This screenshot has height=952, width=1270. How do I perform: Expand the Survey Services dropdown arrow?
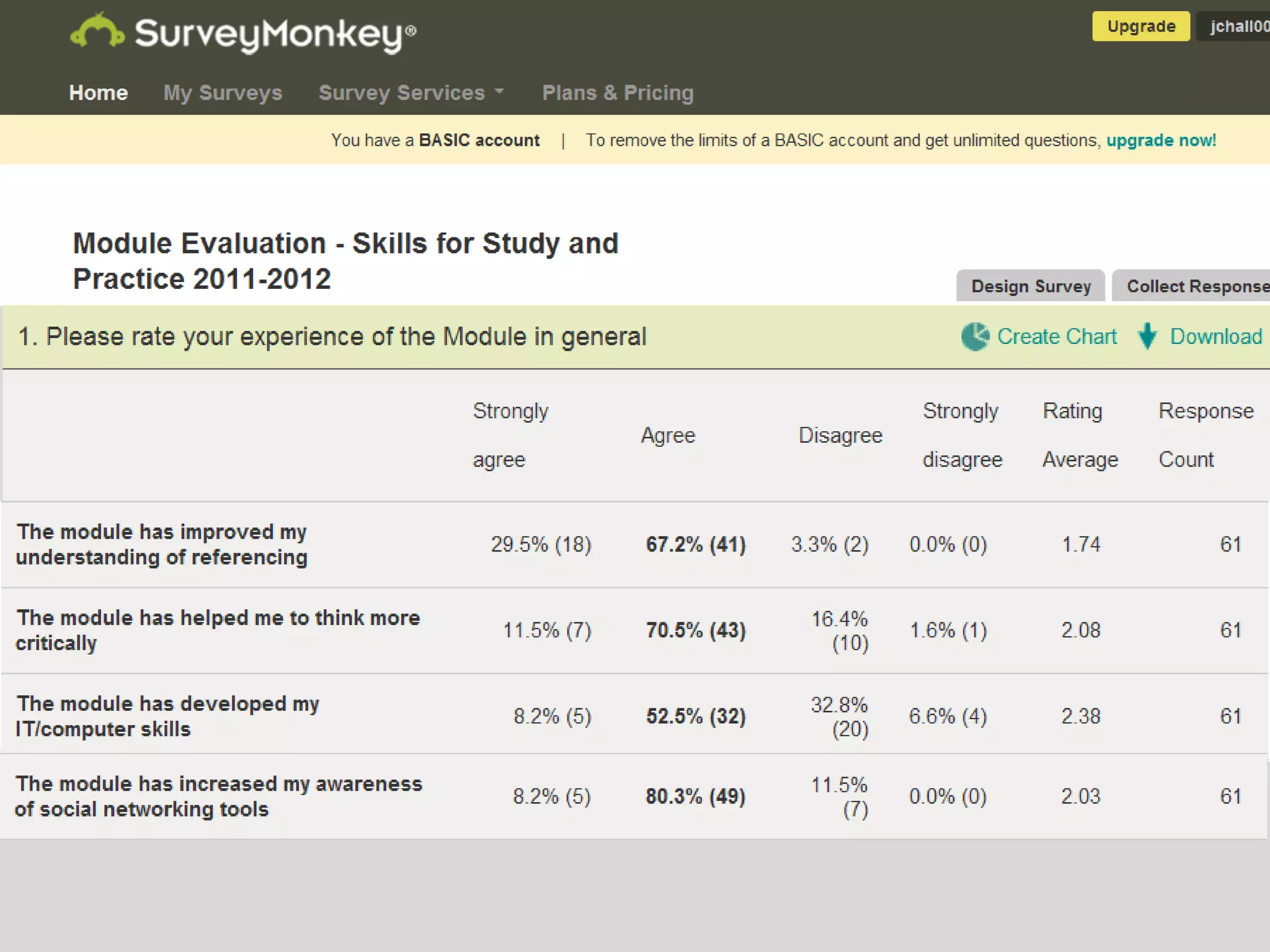pos(499,92)
